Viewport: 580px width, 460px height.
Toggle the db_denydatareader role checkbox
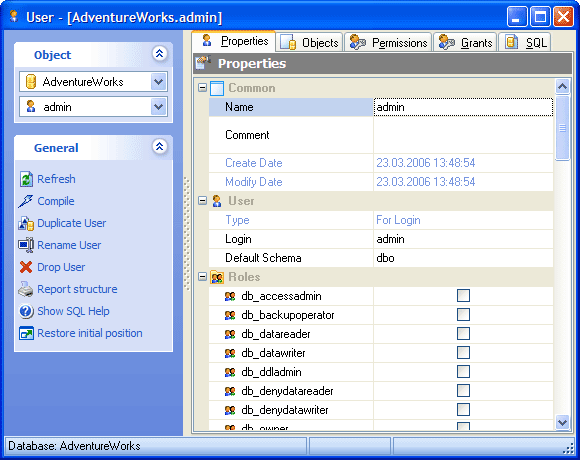[463, 390]
